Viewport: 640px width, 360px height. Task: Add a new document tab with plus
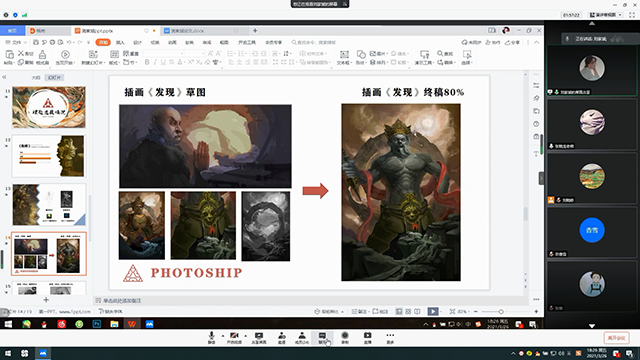pyautogui.click(x=255, y=31)
